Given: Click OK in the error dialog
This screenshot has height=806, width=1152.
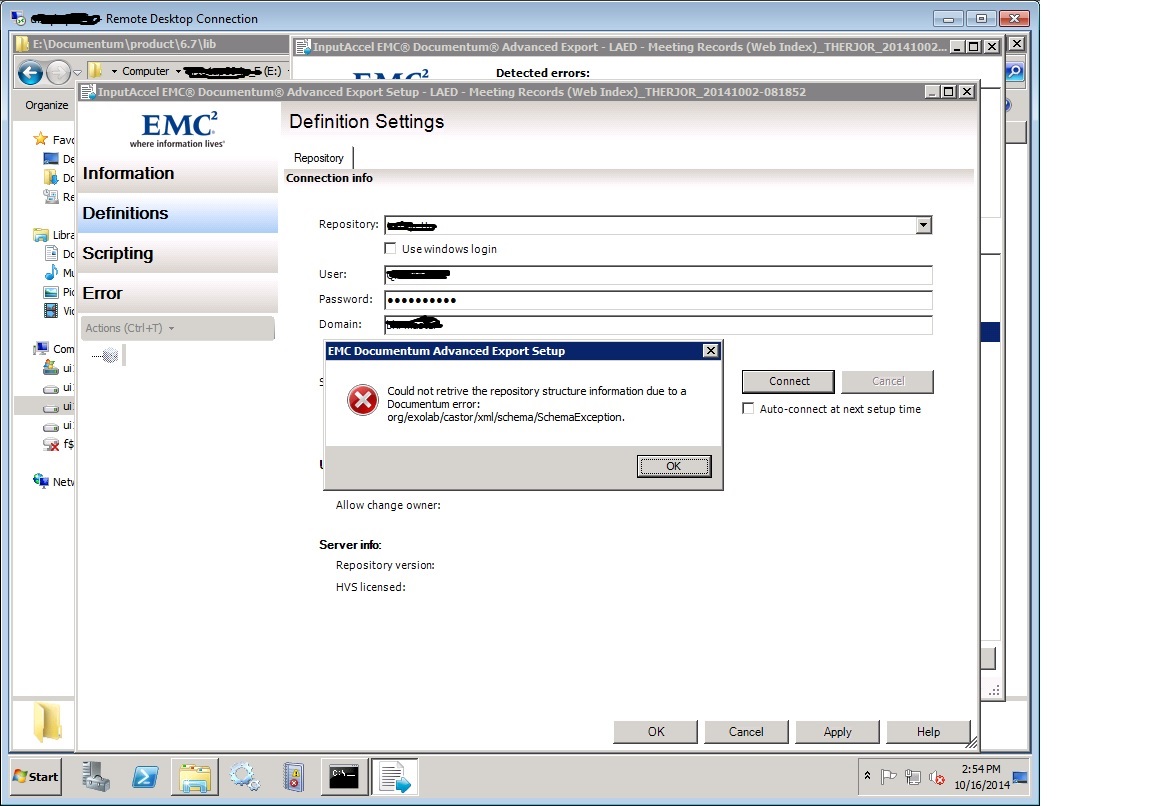Looking at the screenshot, I should coord(674,466).
